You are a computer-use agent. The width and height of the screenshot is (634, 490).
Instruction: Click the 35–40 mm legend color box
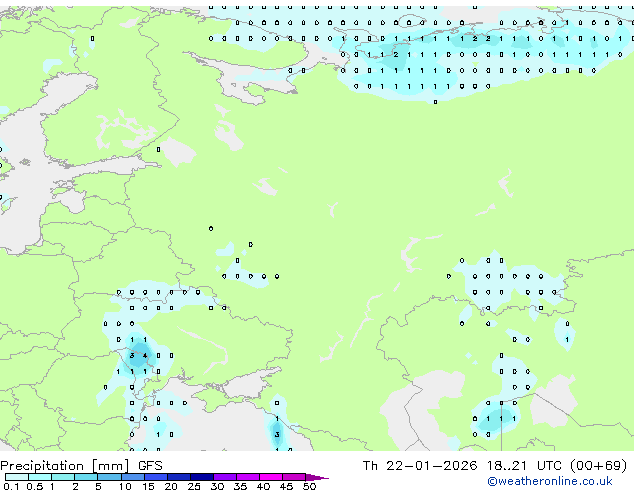point(248,477)
